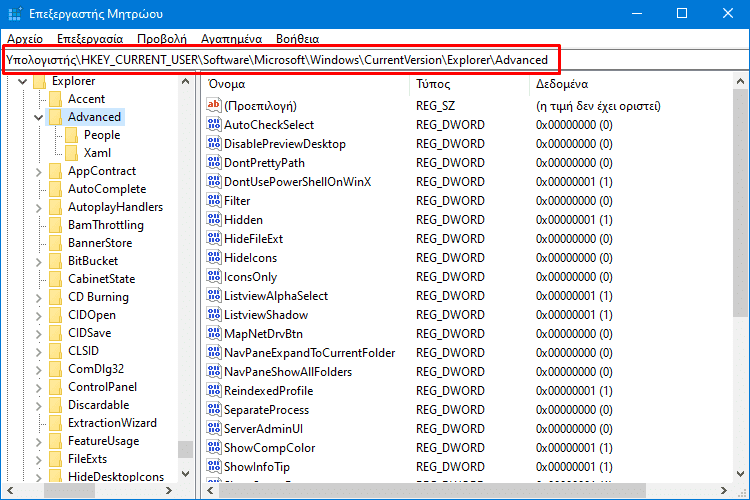Screen dimensions: 750x500
Task: Click the SeparateProcess value icon
Action: (x=213, y=409)
